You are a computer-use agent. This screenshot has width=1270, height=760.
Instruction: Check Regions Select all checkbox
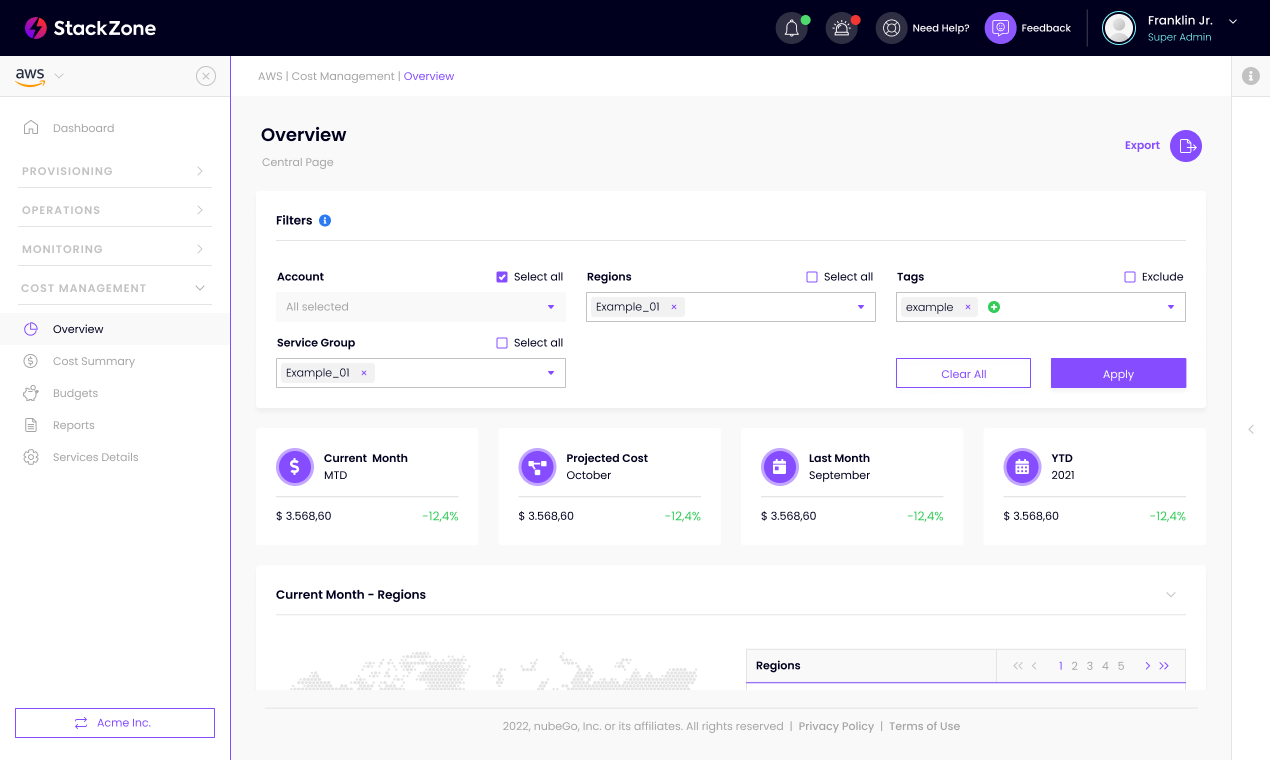(812, 277)
